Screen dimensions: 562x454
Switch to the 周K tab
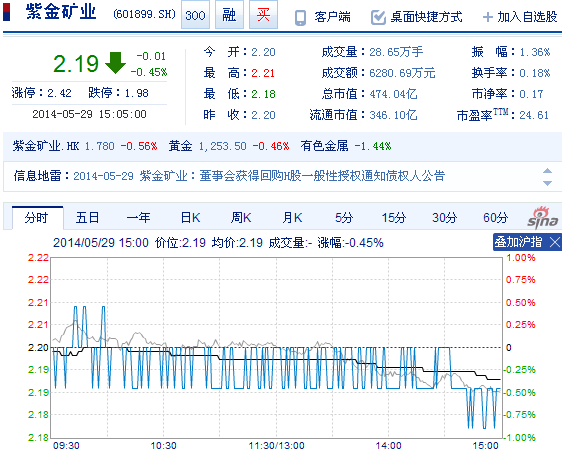coord(241,218)
